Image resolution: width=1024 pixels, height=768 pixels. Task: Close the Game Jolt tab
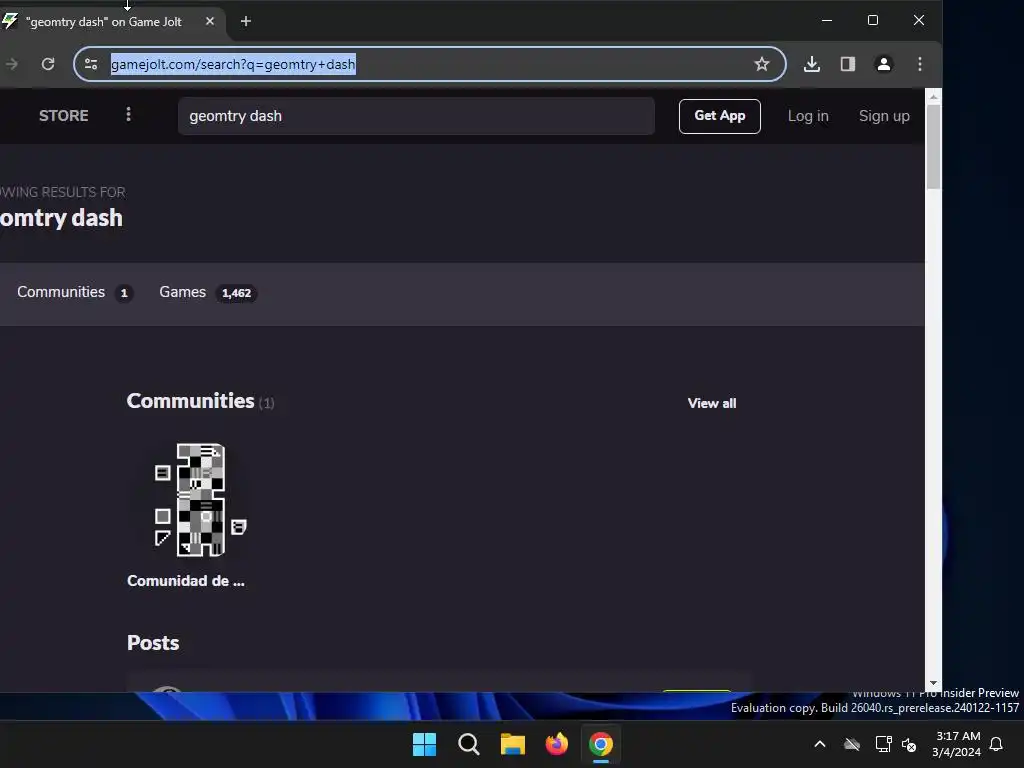[210, 21]
